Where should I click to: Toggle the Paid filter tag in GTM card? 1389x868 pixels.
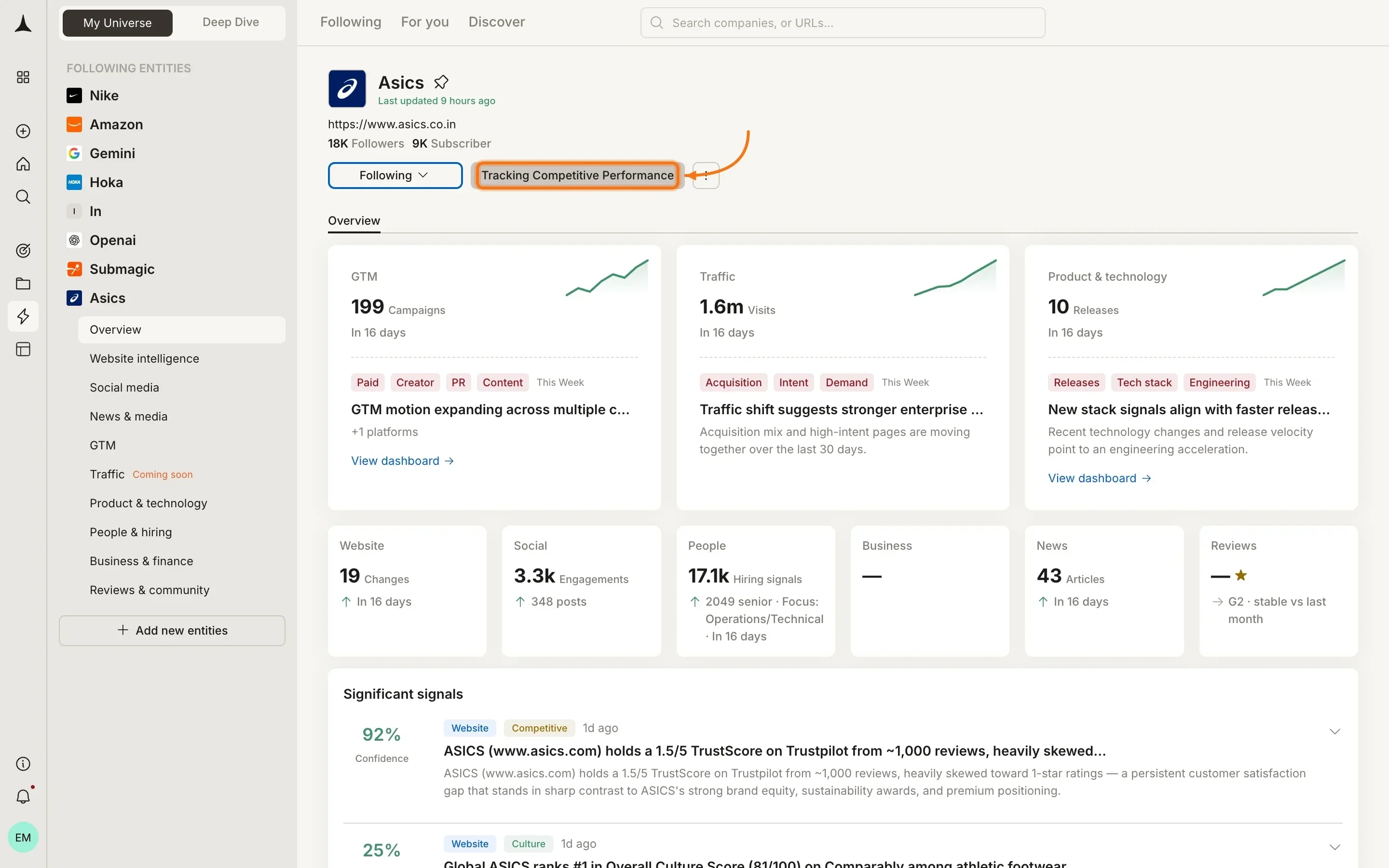[368, 382]
